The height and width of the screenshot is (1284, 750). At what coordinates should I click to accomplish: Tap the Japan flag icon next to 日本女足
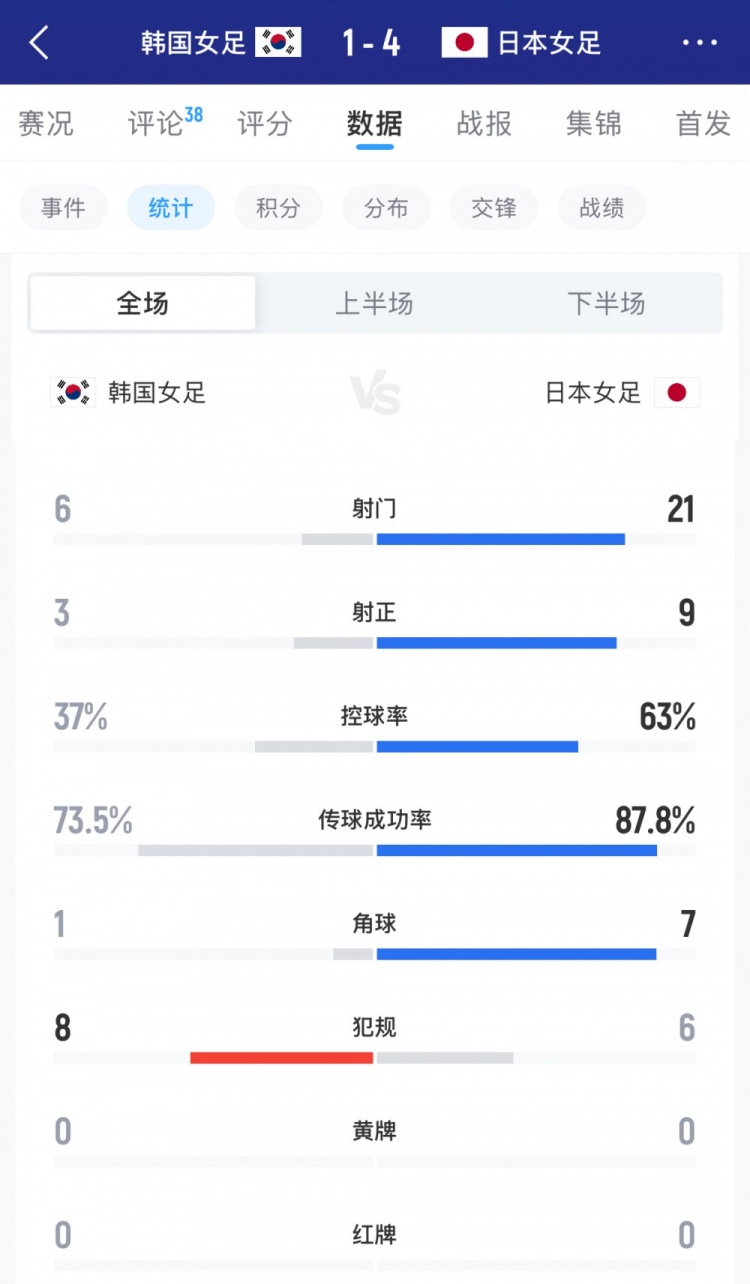point(464,42)
